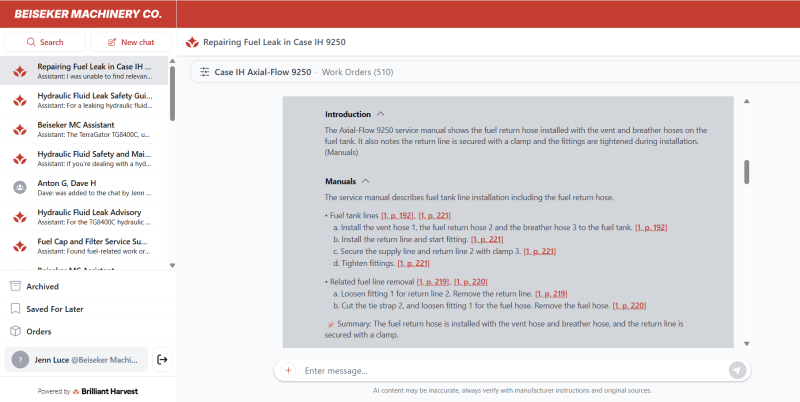Click the Archived box icon
The width and height of the screenshot is (800, 402).
(15, 286)
